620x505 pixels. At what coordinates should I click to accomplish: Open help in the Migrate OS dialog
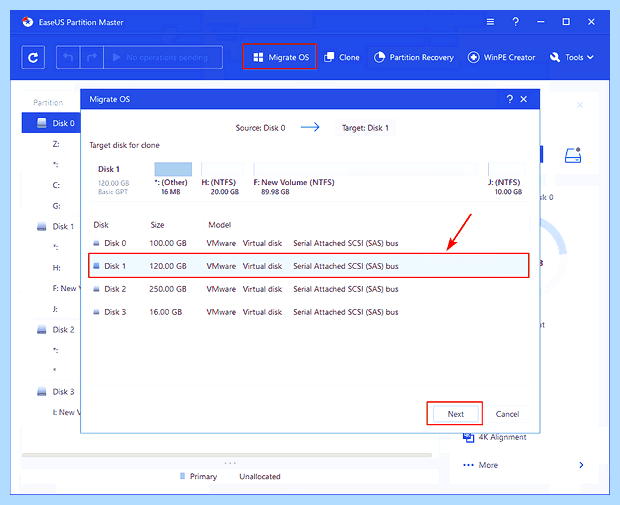(x=510, y=99)
